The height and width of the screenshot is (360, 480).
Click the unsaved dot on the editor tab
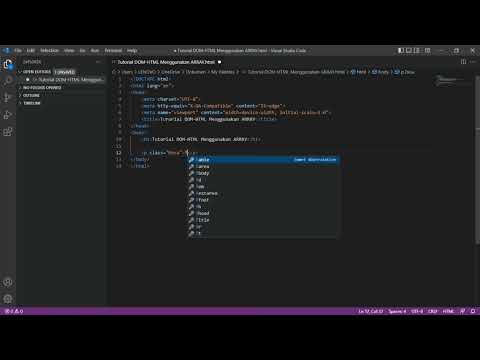click(219, 62)
